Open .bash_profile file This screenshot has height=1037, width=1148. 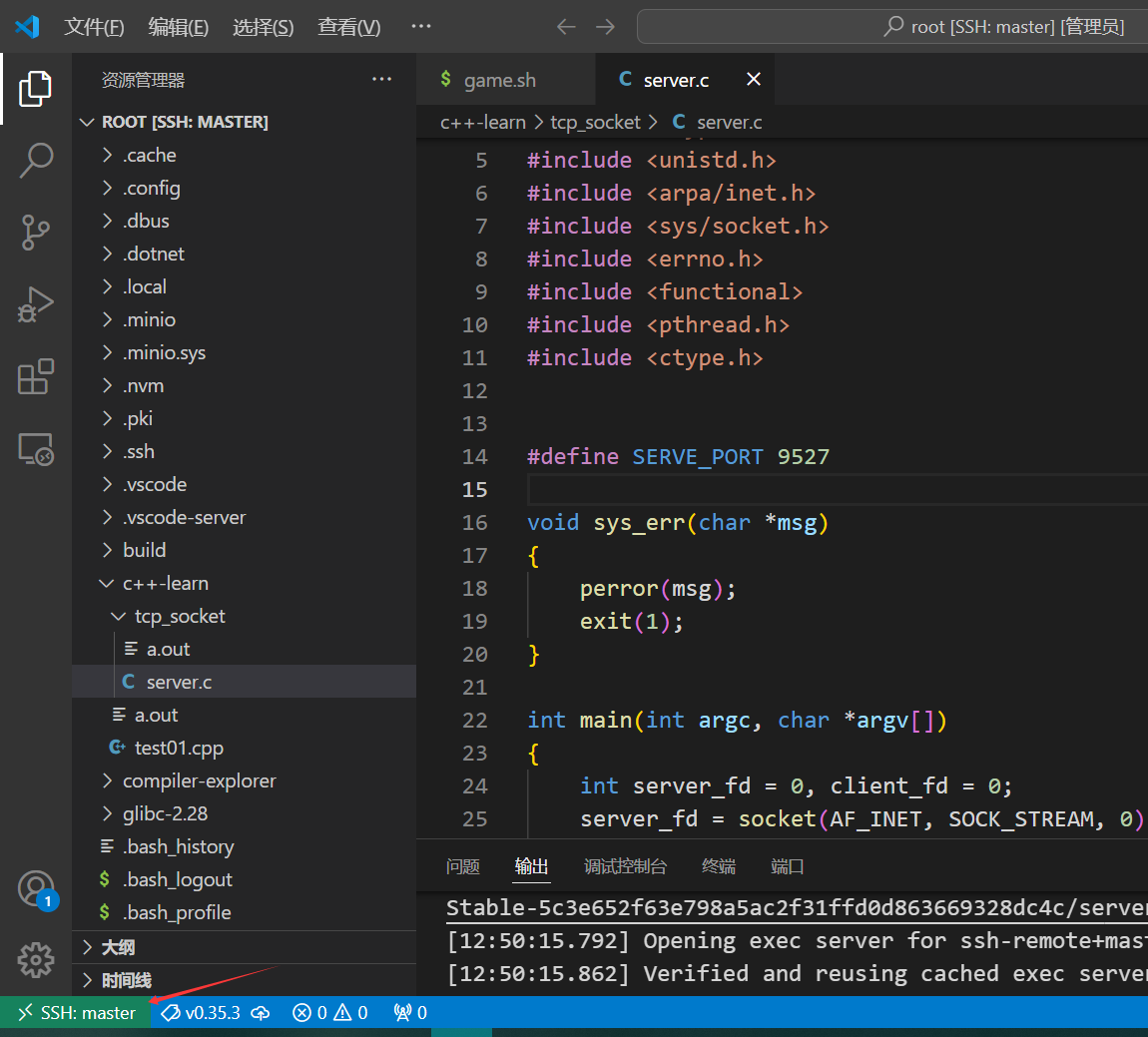[x=244, y=912]
